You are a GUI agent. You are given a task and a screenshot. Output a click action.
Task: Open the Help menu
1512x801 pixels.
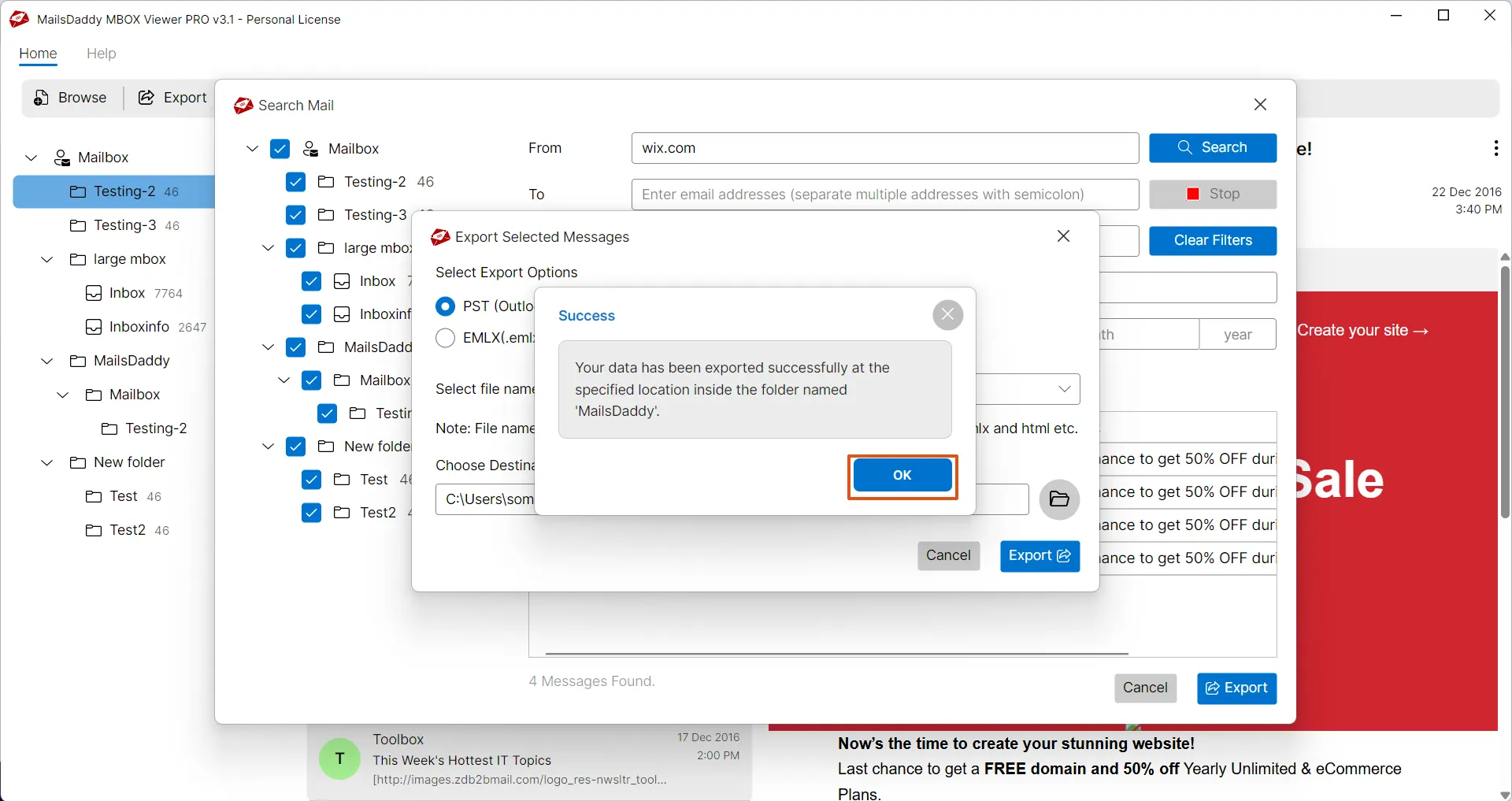(102, 54)
